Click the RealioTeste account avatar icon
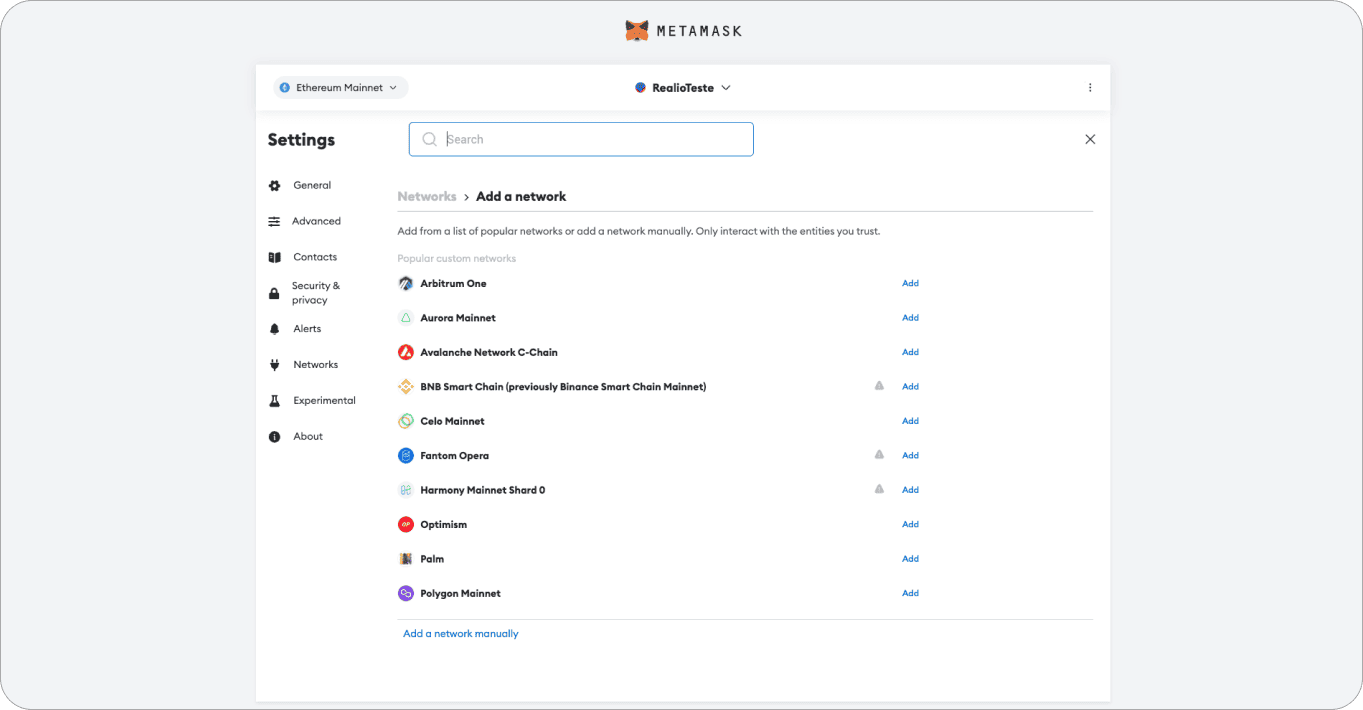Screen dimensions: 1363x710 click(x=641, y=88)
